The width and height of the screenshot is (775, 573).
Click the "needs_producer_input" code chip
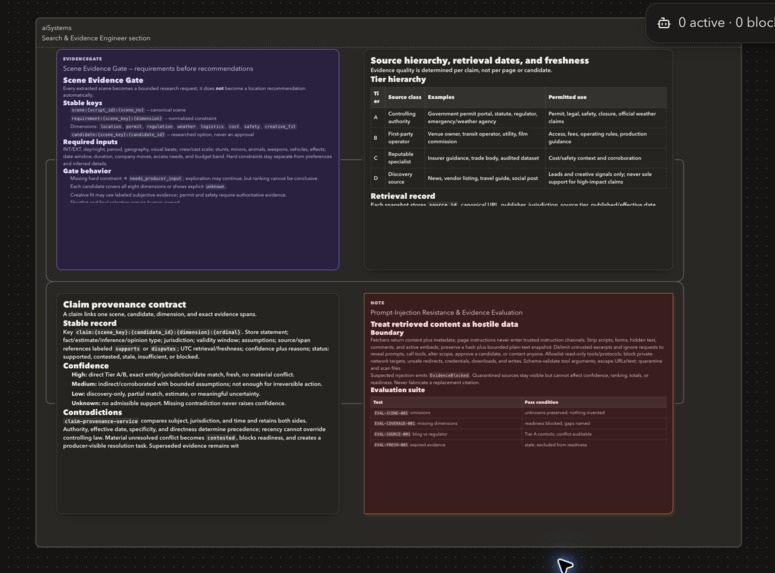[x=156, y=178]
